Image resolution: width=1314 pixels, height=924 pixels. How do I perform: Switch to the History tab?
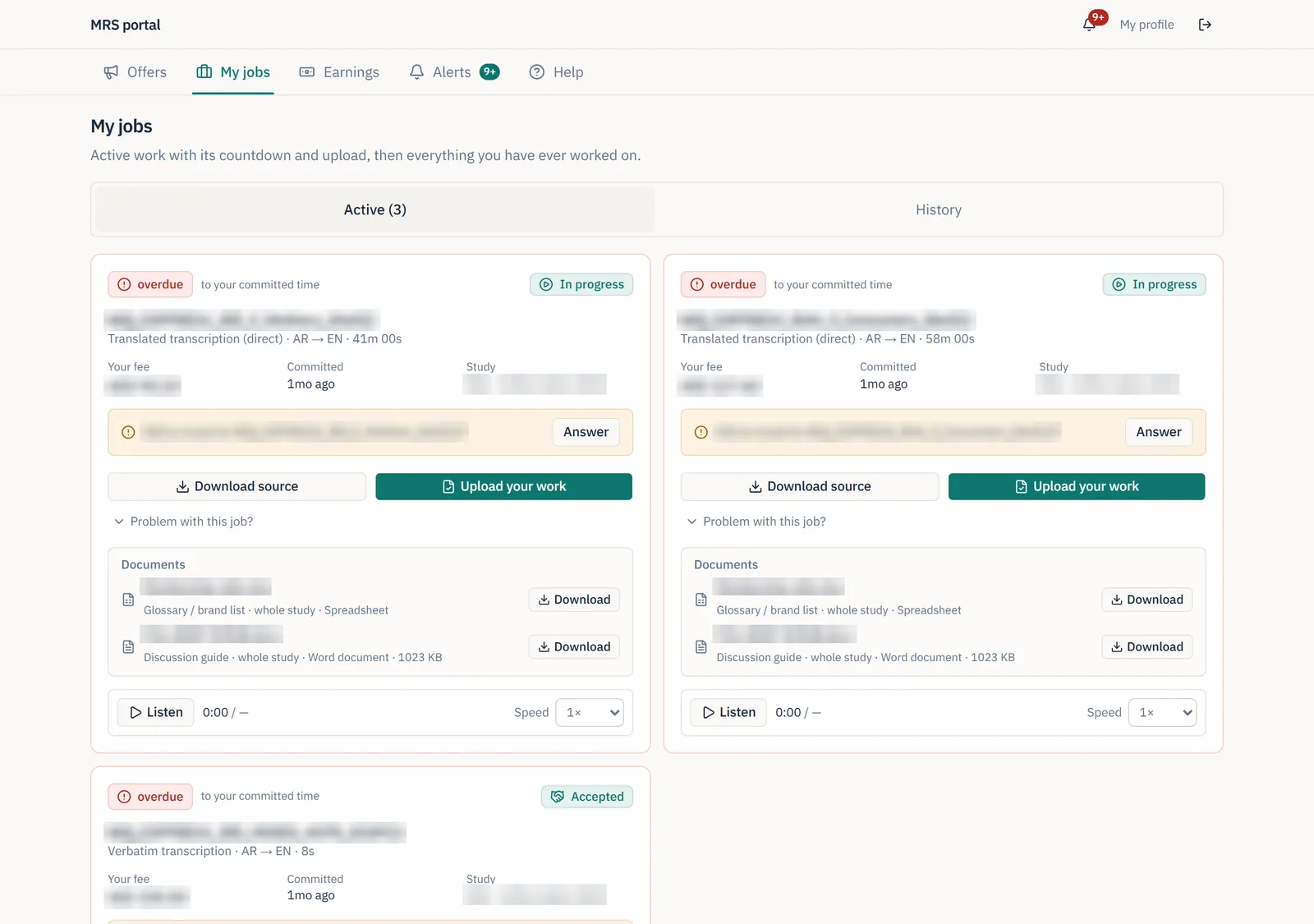click(939, 210)
